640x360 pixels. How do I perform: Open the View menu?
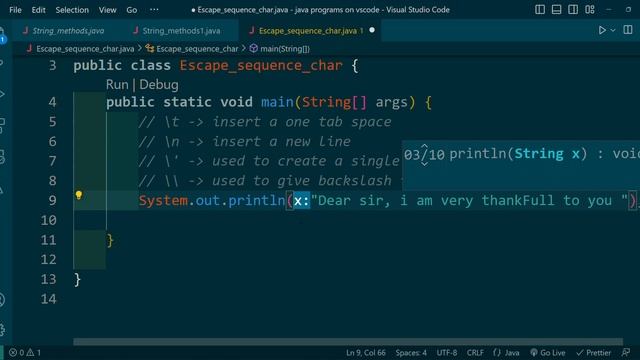[x=107, y=10]
